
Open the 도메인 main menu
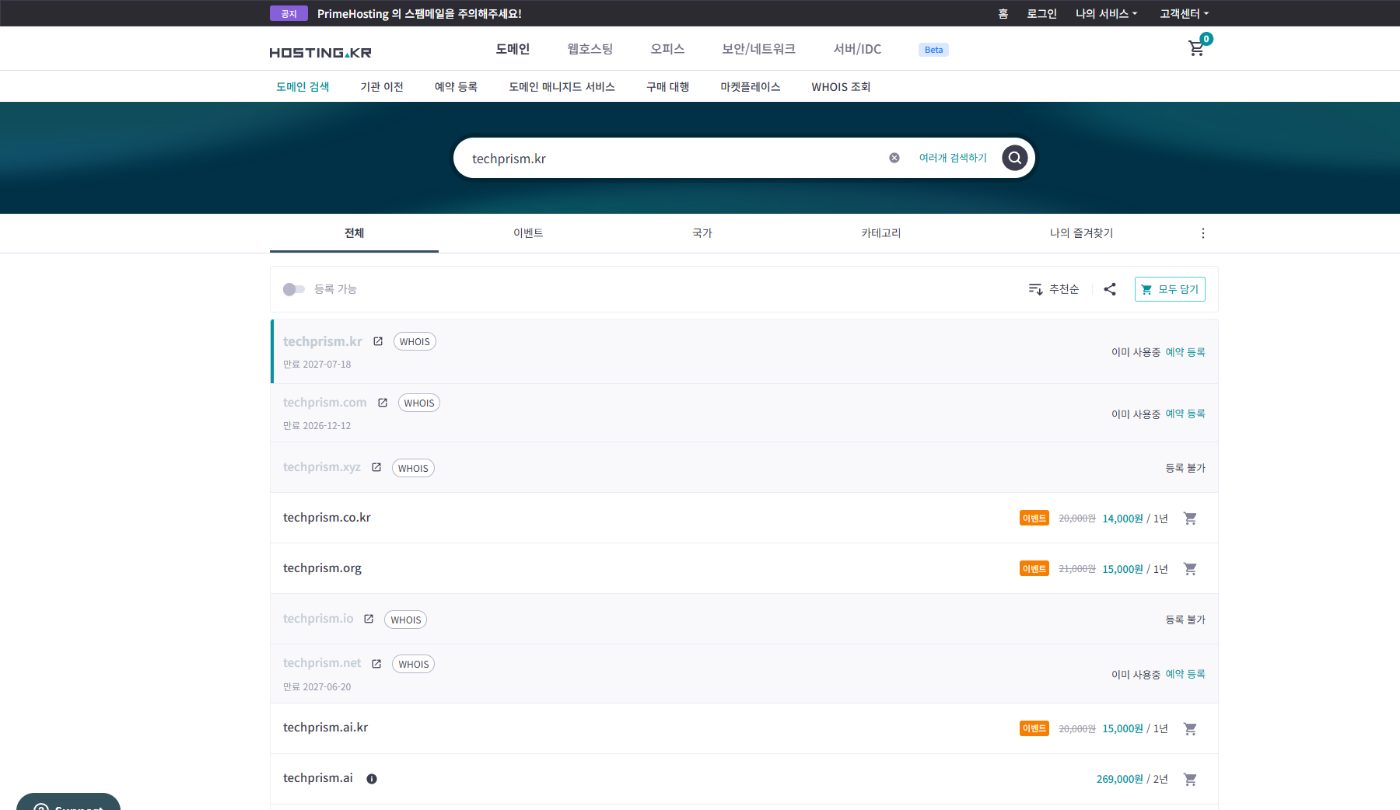tap(513, 48)
